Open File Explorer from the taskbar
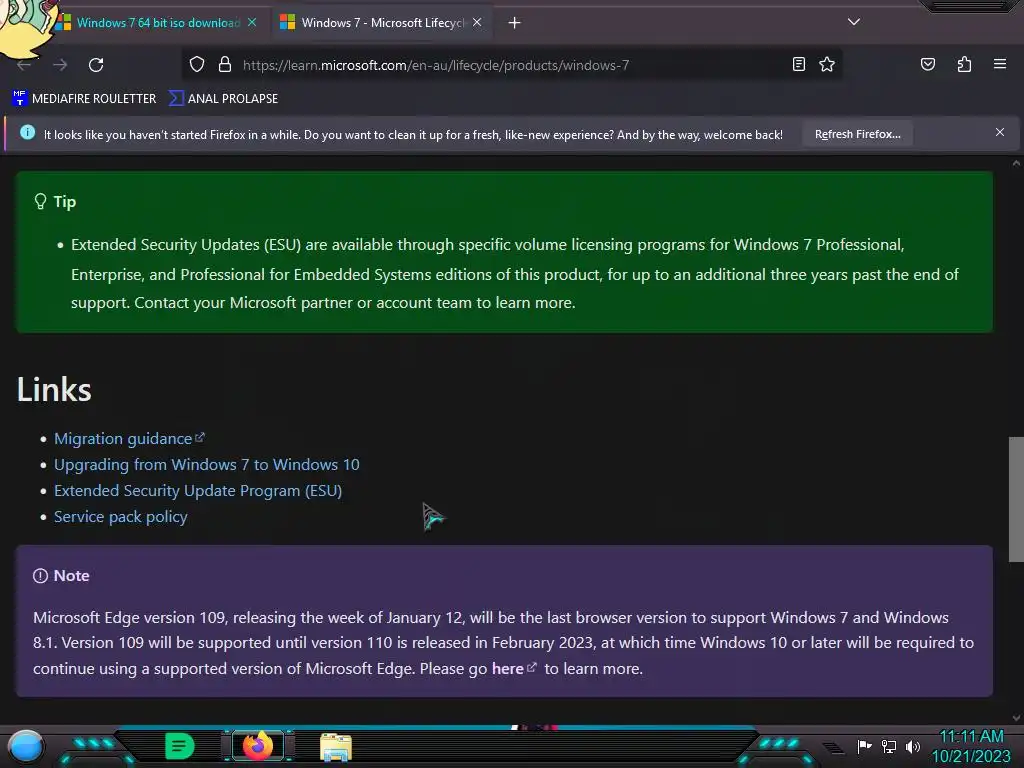Screen dimensions: 1024x768 (x=336, y=747)
